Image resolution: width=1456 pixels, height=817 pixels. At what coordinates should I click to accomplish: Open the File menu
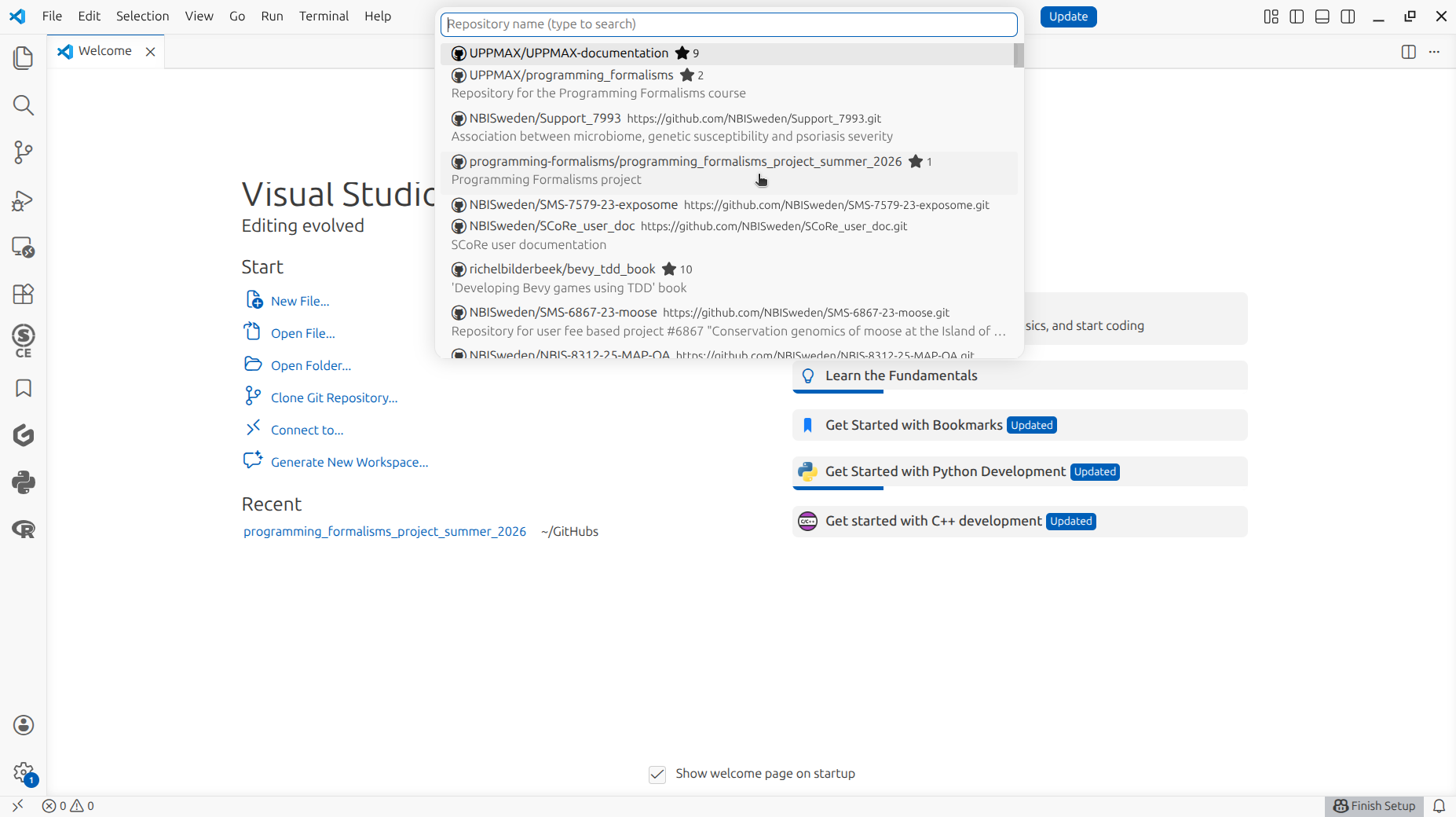pyautogui.click(x=52, y=16)
